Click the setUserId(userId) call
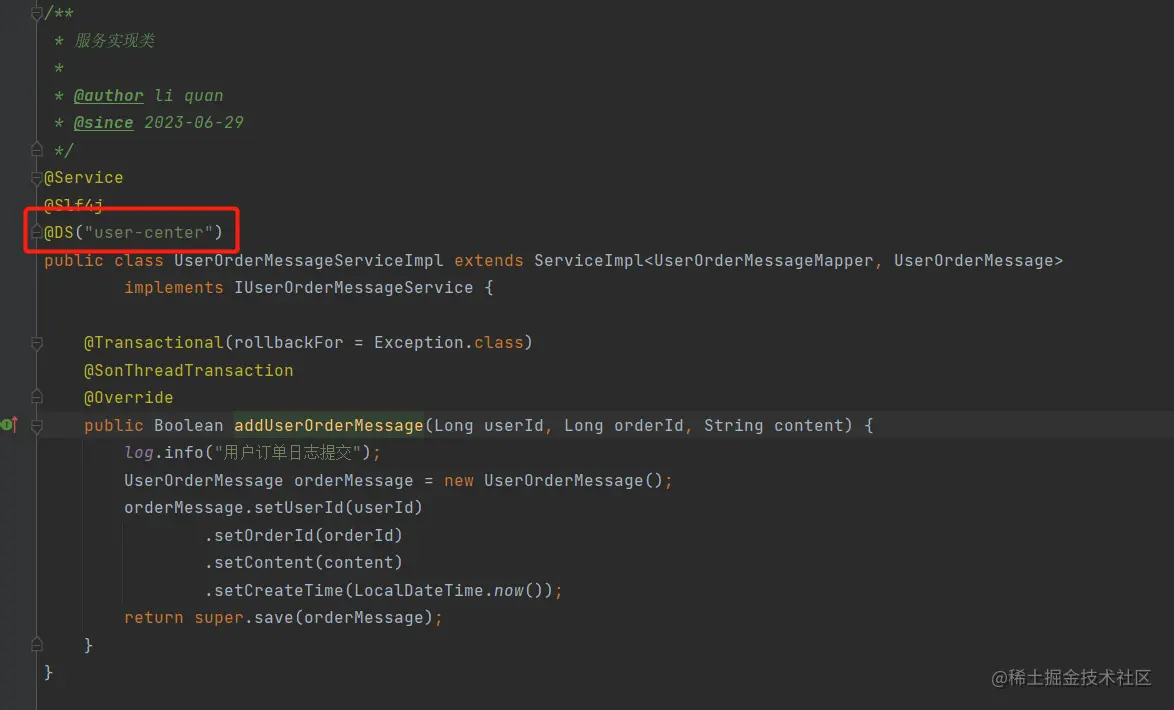Image resolution: width=1174 pixels, height=710 pixels. (x=338, y=508)
